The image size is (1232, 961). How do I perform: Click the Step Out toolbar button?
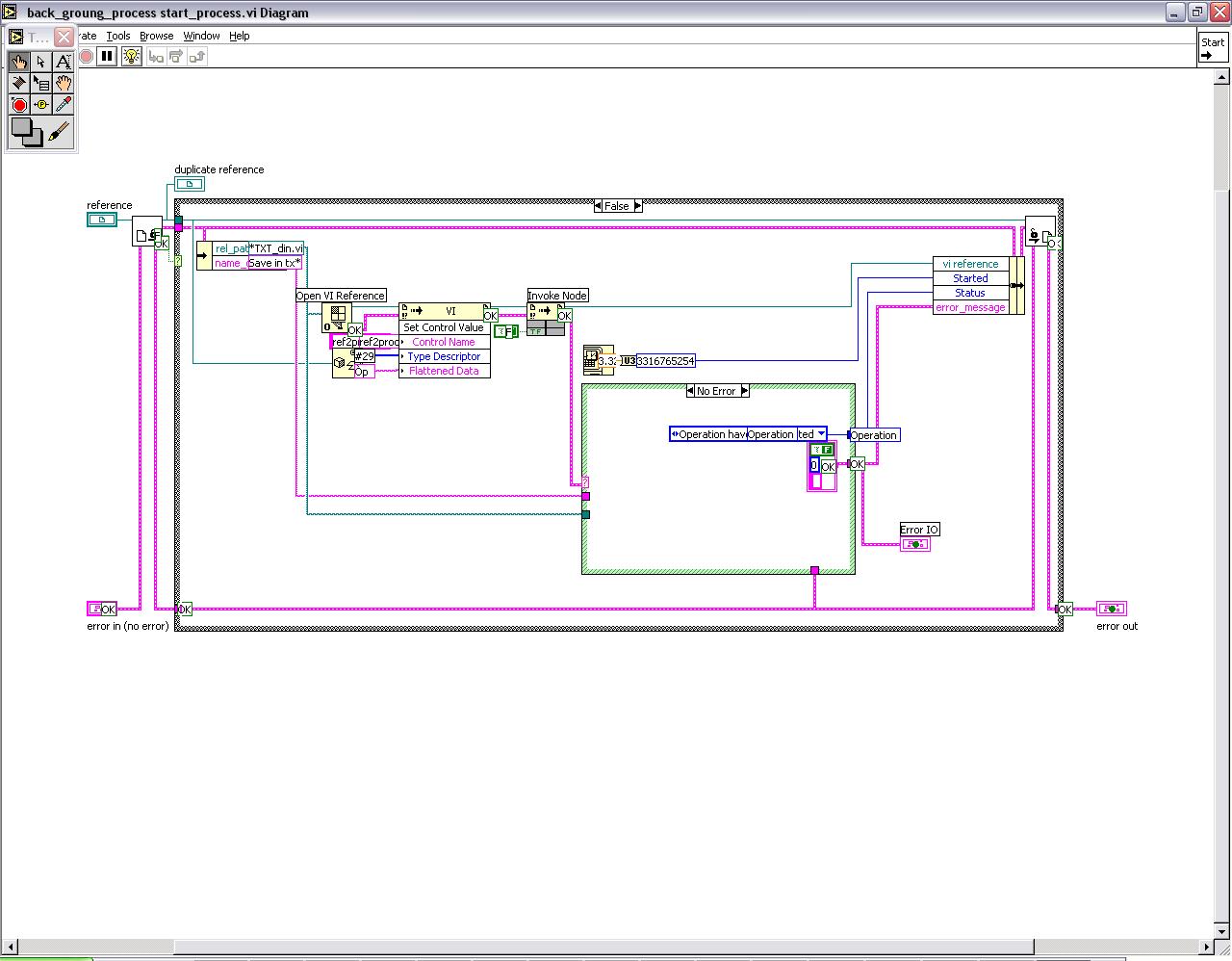196,57
